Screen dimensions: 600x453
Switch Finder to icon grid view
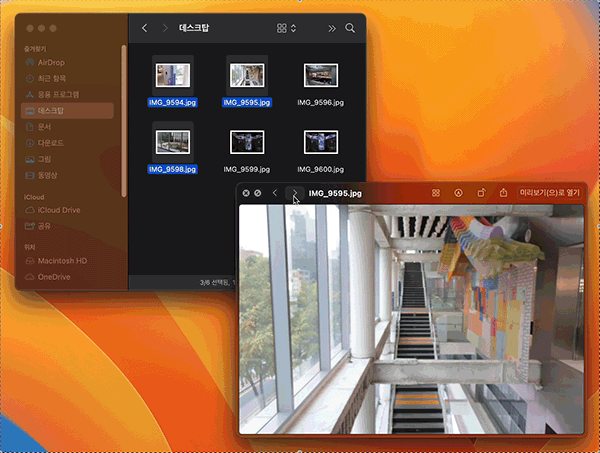[x=282, y=28]
